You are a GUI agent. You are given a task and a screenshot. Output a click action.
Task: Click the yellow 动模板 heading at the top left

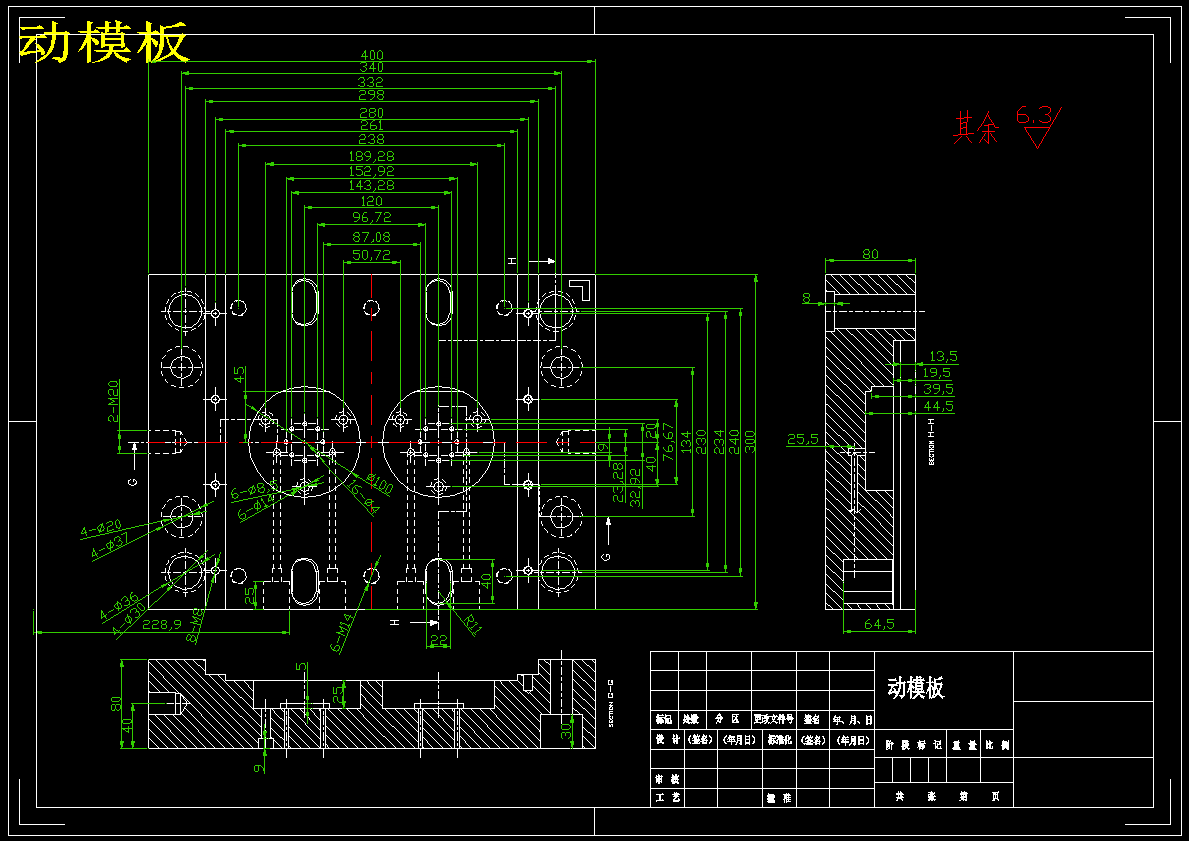click(x=103, y=43)
